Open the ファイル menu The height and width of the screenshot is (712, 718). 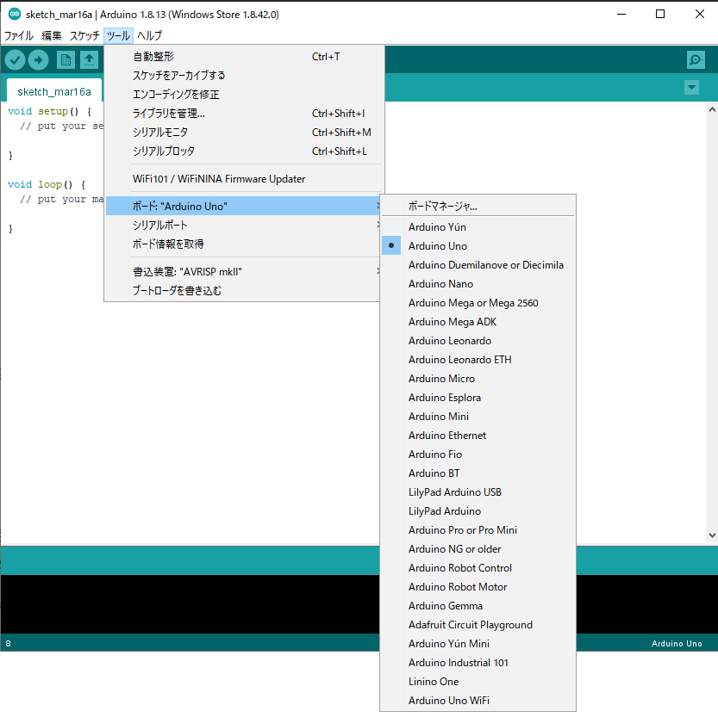click(x=19, y=36)
